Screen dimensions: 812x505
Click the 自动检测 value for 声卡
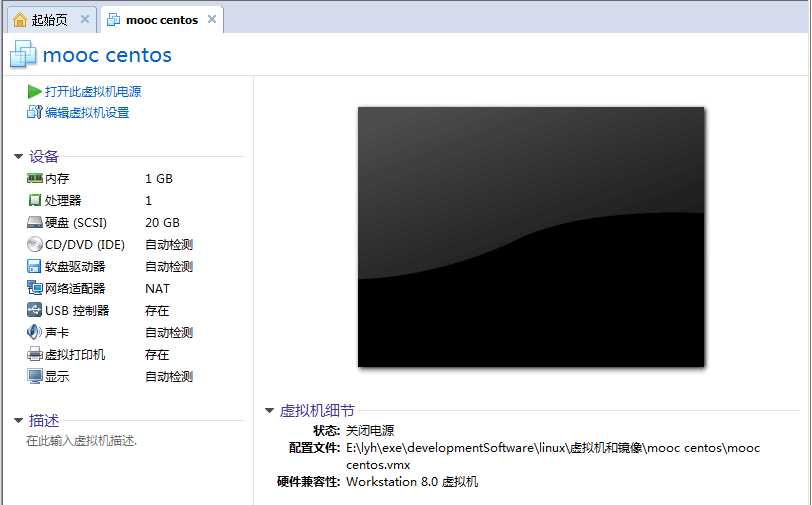click(x=169, y=333)
